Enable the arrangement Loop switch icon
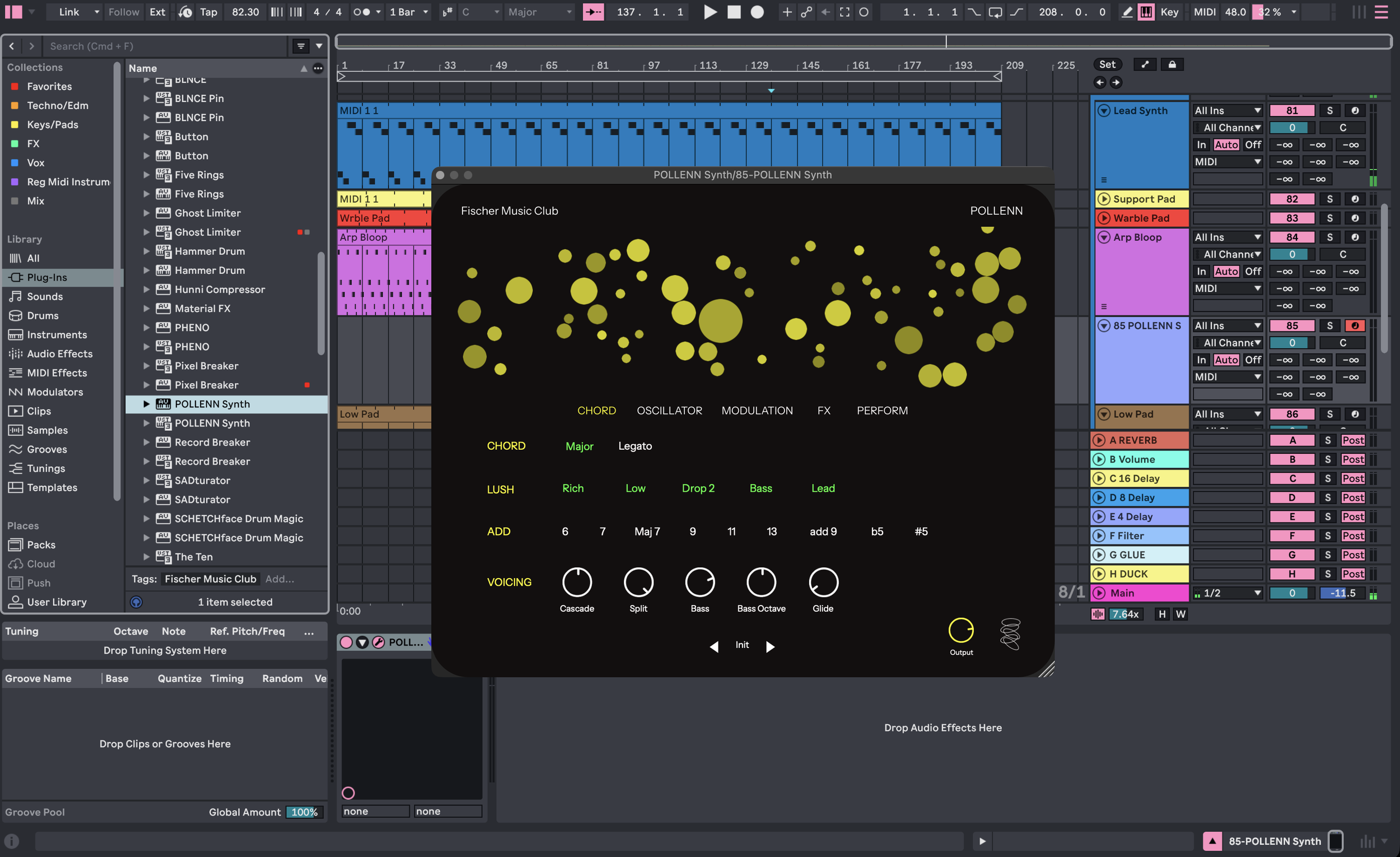Image resolution: width=1400 pixels, height=857 pixels. 995,12
